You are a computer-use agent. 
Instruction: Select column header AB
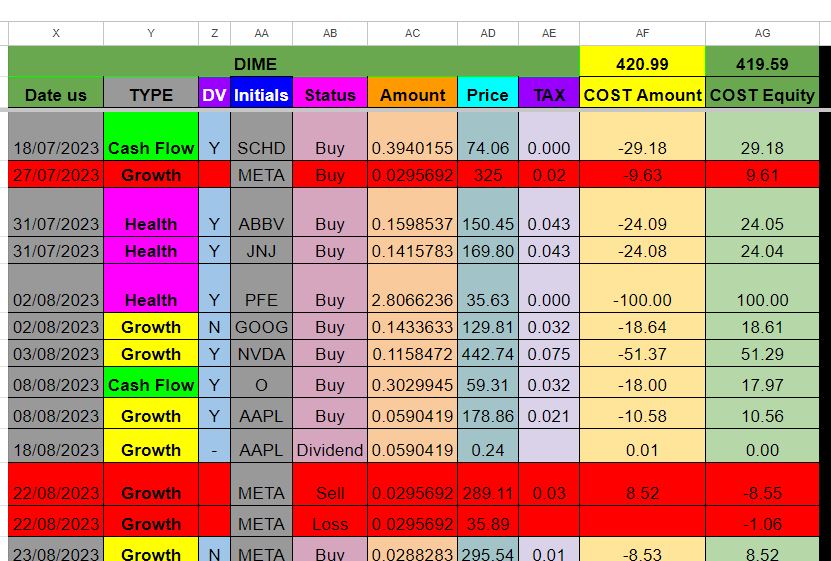(x=330, y=33)
